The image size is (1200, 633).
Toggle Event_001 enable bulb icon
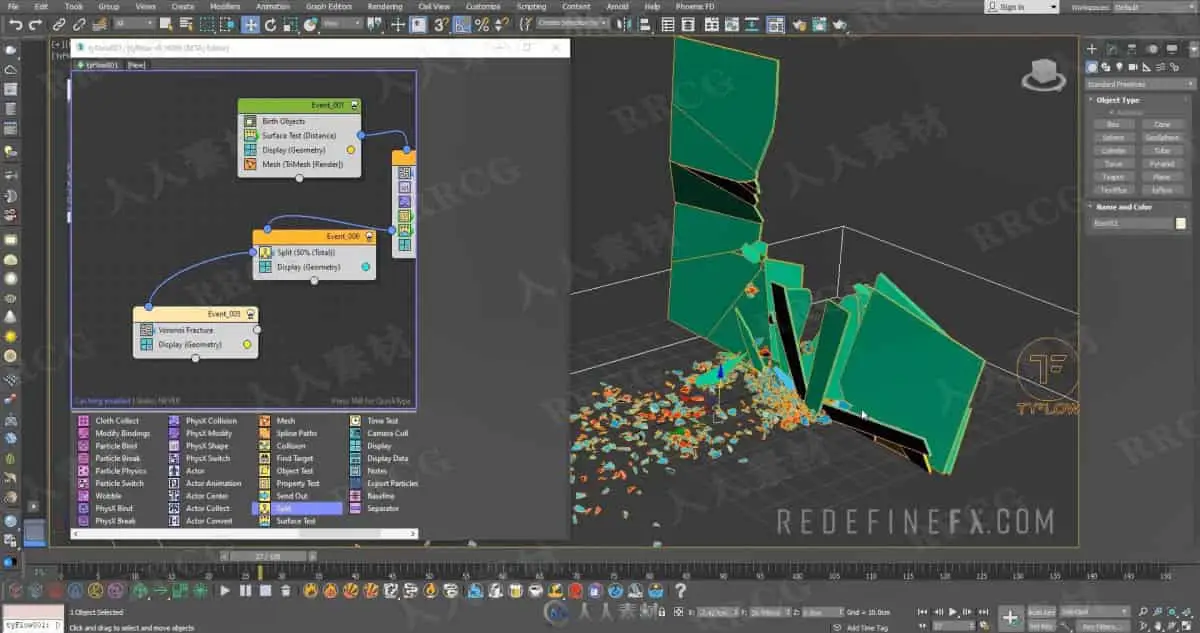pos(354,105)
